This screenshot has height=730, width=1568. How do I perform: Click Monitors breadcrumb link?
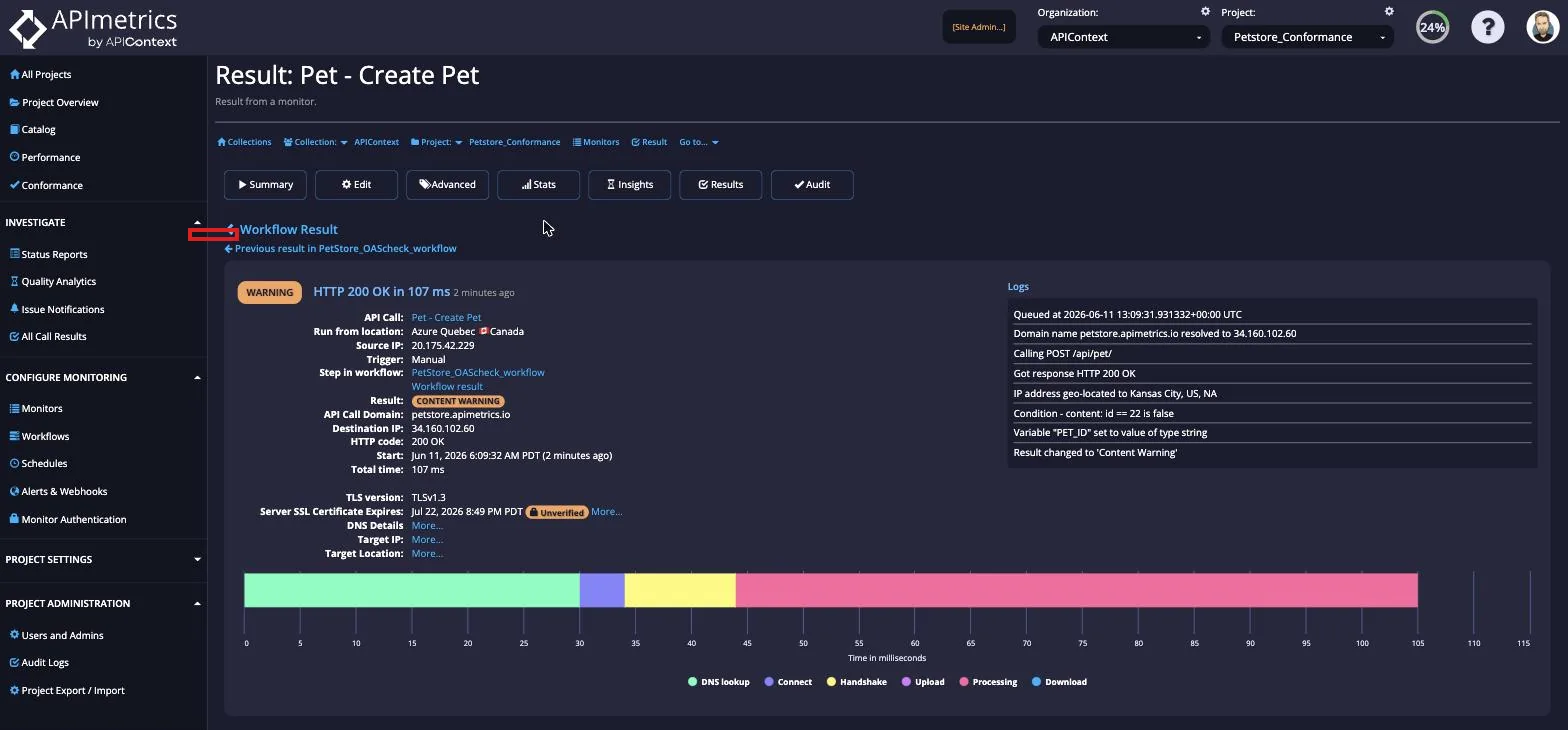click(596, 142)
